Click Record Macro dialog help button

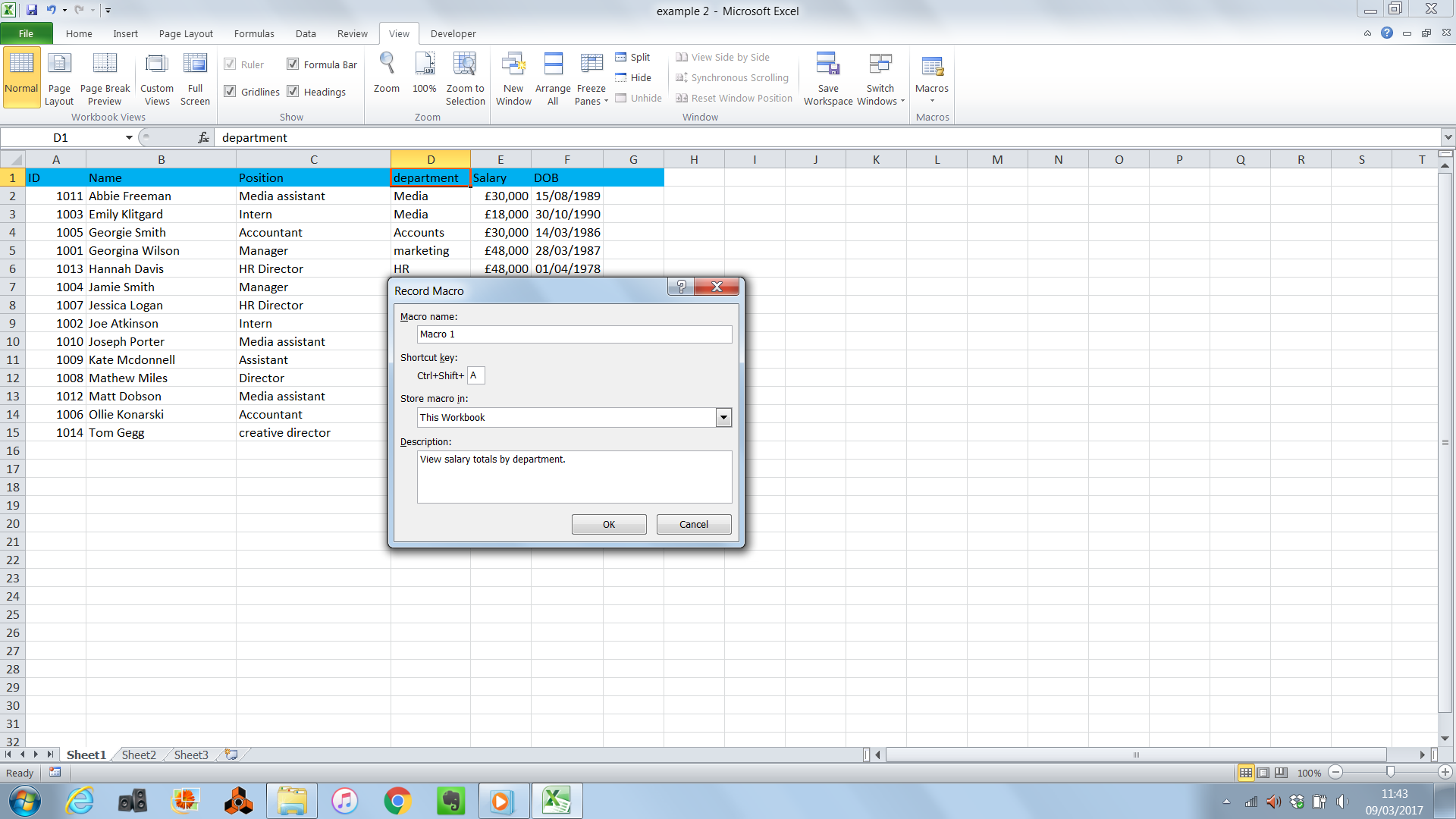[x=681, y=287]
